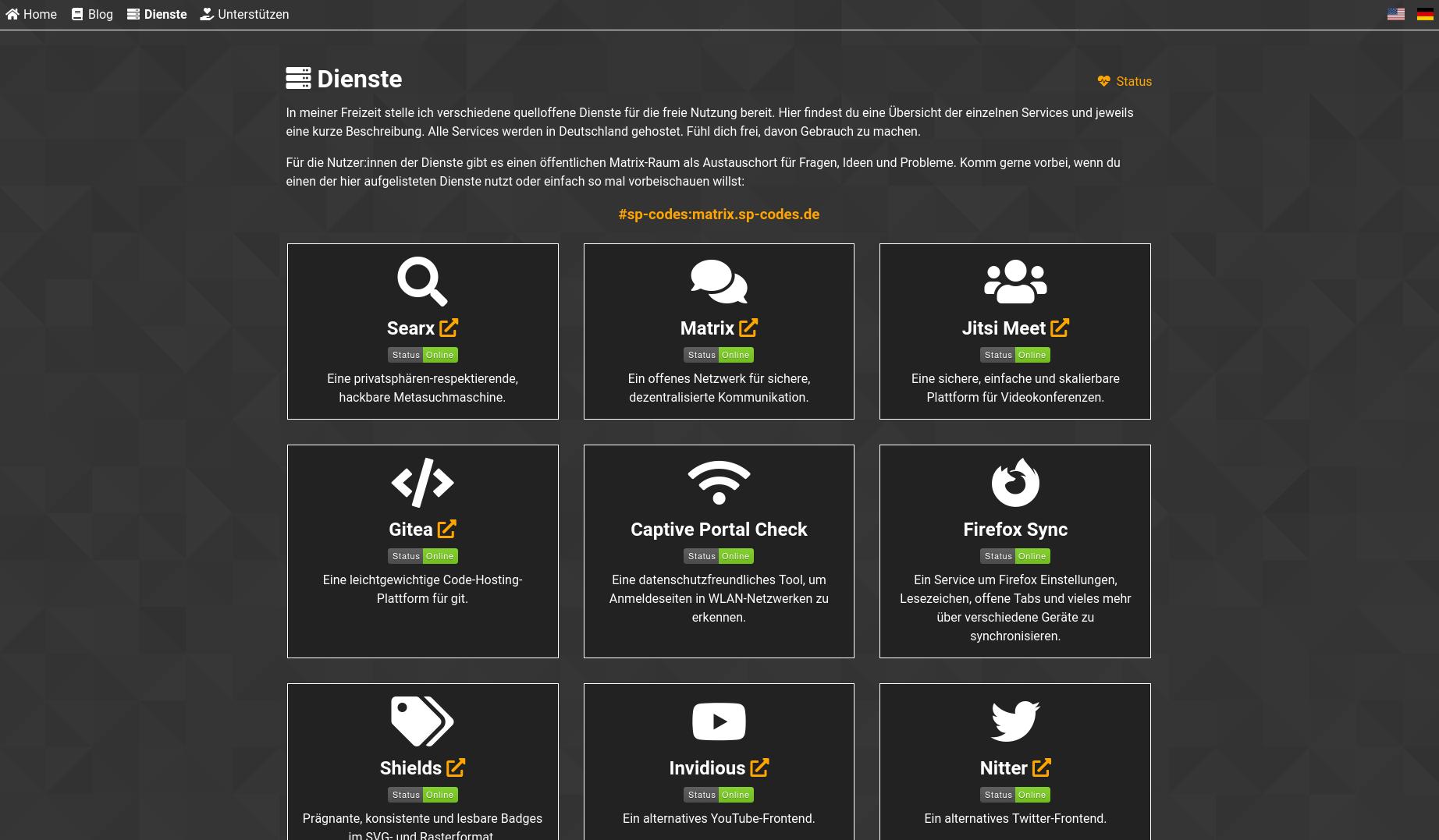Click Nitter Status Online badge
The height and width of the screenshot is (840, 1439).
[x=1015, y=795]
